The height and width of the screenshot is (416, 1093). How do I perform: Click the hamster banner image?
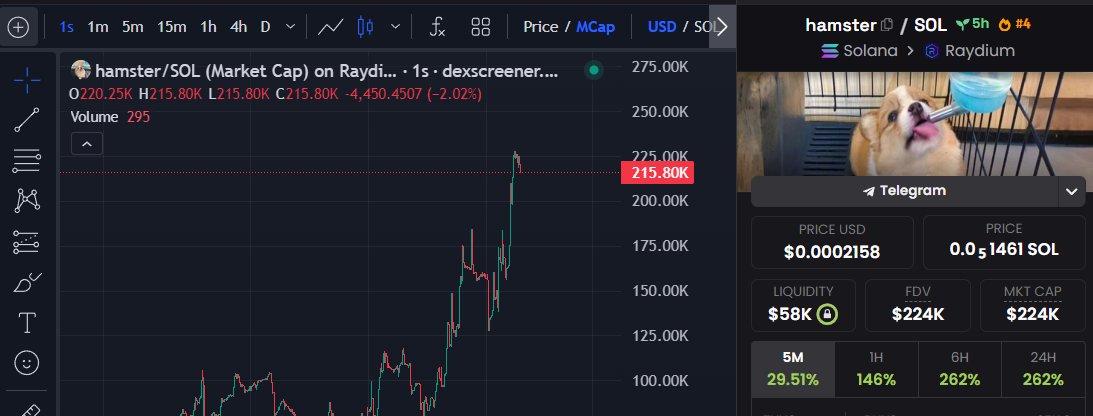point(915,123)
